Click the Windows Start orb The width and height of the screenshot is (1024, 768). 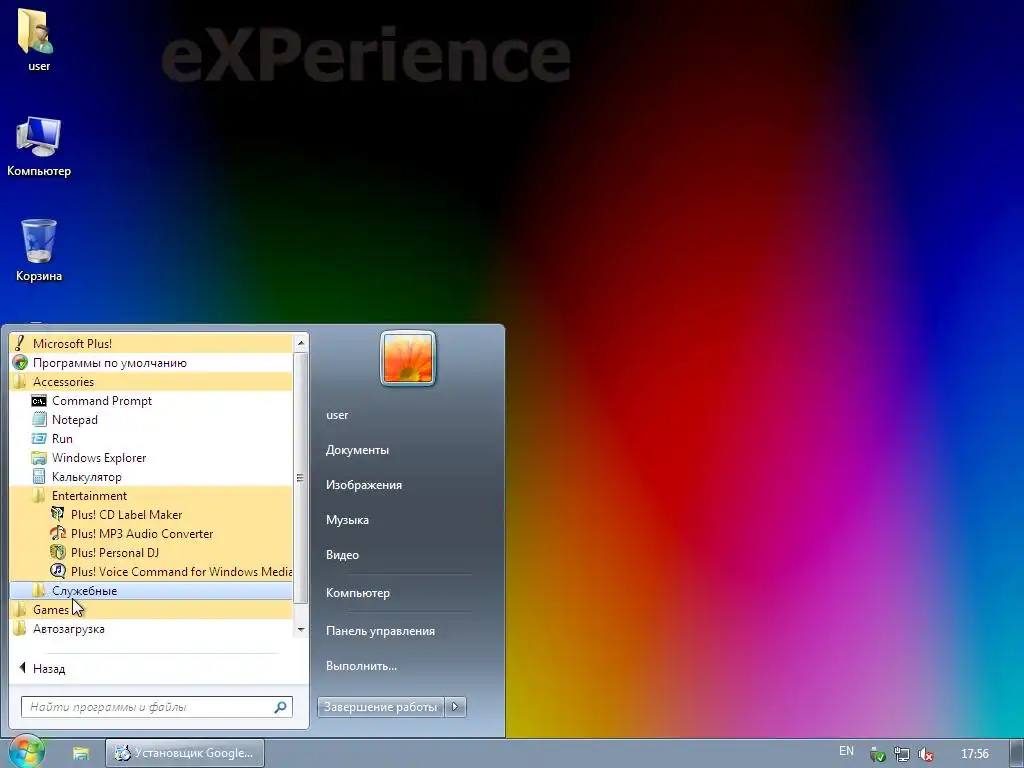pyautogui.click(x=26, y=752)
